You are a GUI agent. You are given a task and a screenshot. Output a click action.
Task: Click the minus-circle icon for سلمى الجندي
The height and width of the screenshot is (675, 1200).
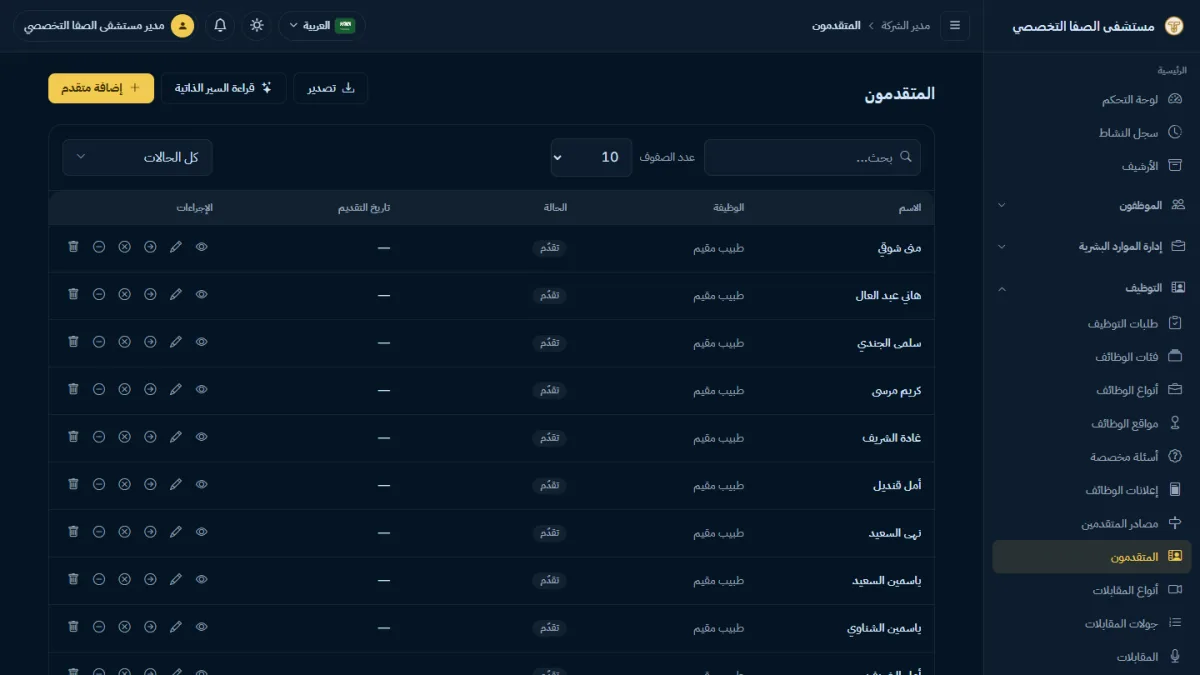pyautogui.click(x=99, y=341)
